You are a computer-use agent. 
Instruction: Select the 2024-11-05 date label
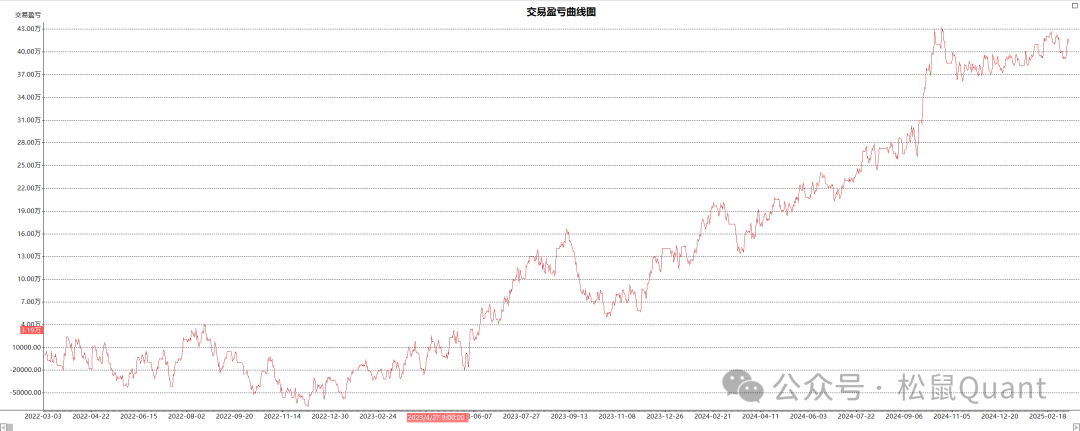(x=952, y=415)
